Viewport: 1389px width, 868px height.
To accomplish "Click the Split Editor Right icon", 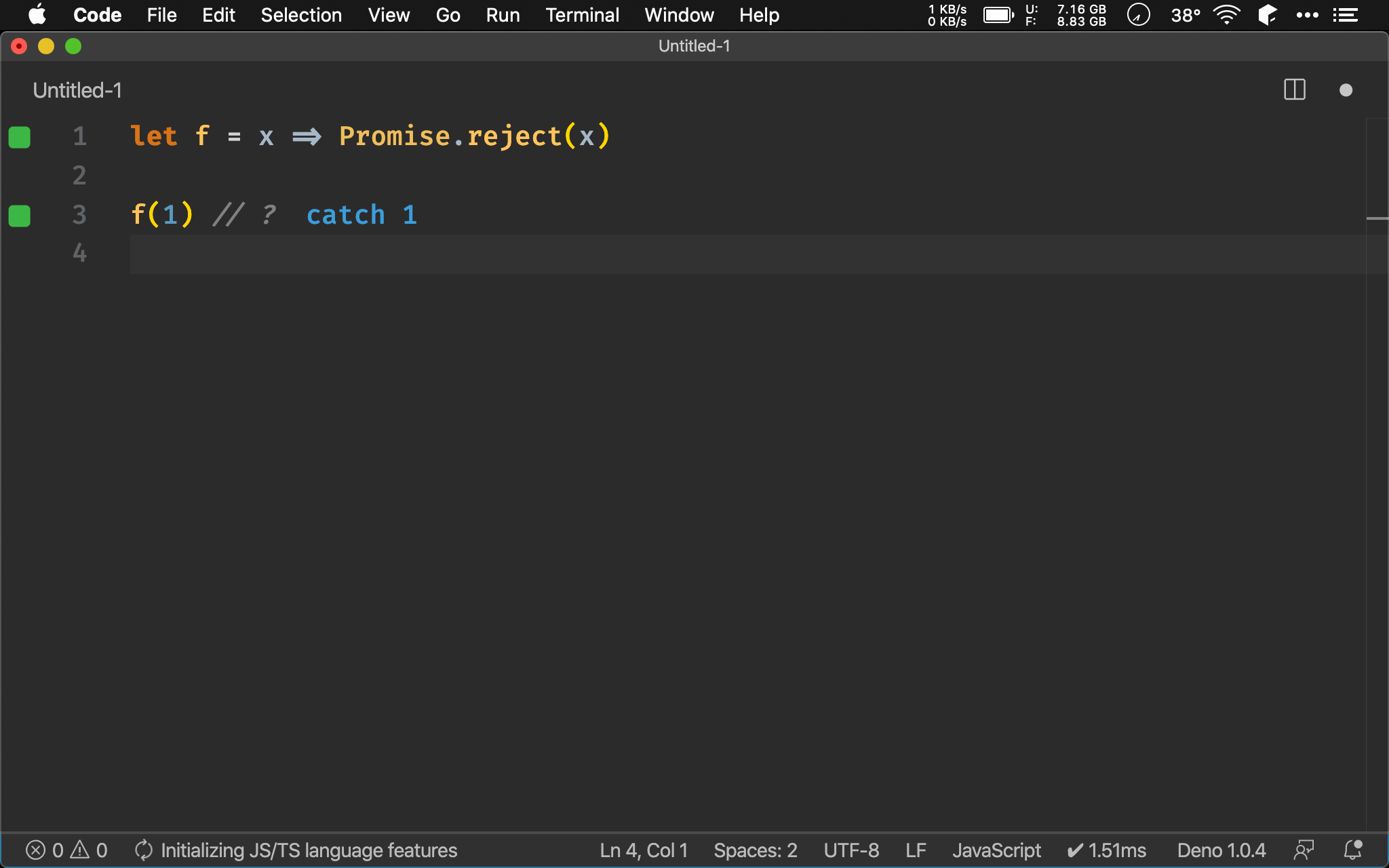I will click(1294, 90).
